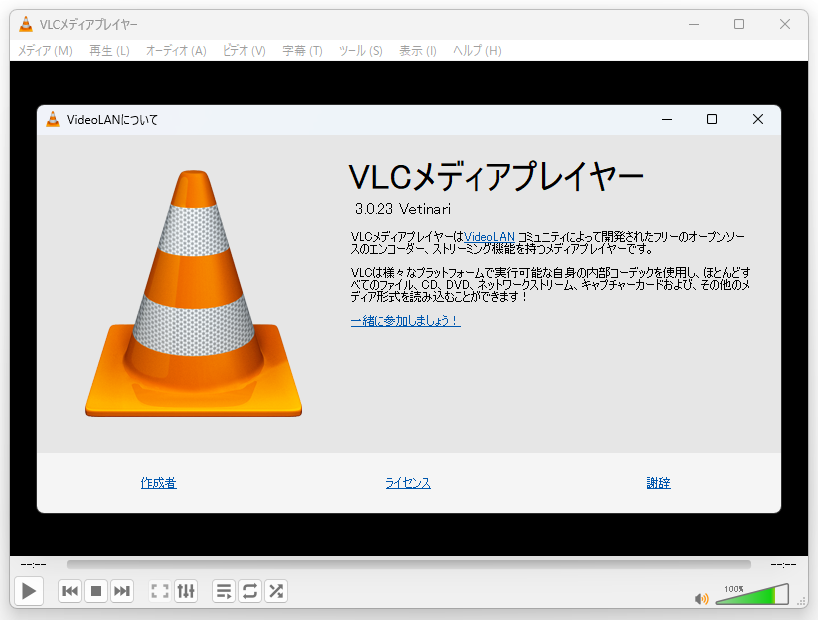Toggle fullscreen video mode
This screenshot has height=620, width=818.
(160, 591)
